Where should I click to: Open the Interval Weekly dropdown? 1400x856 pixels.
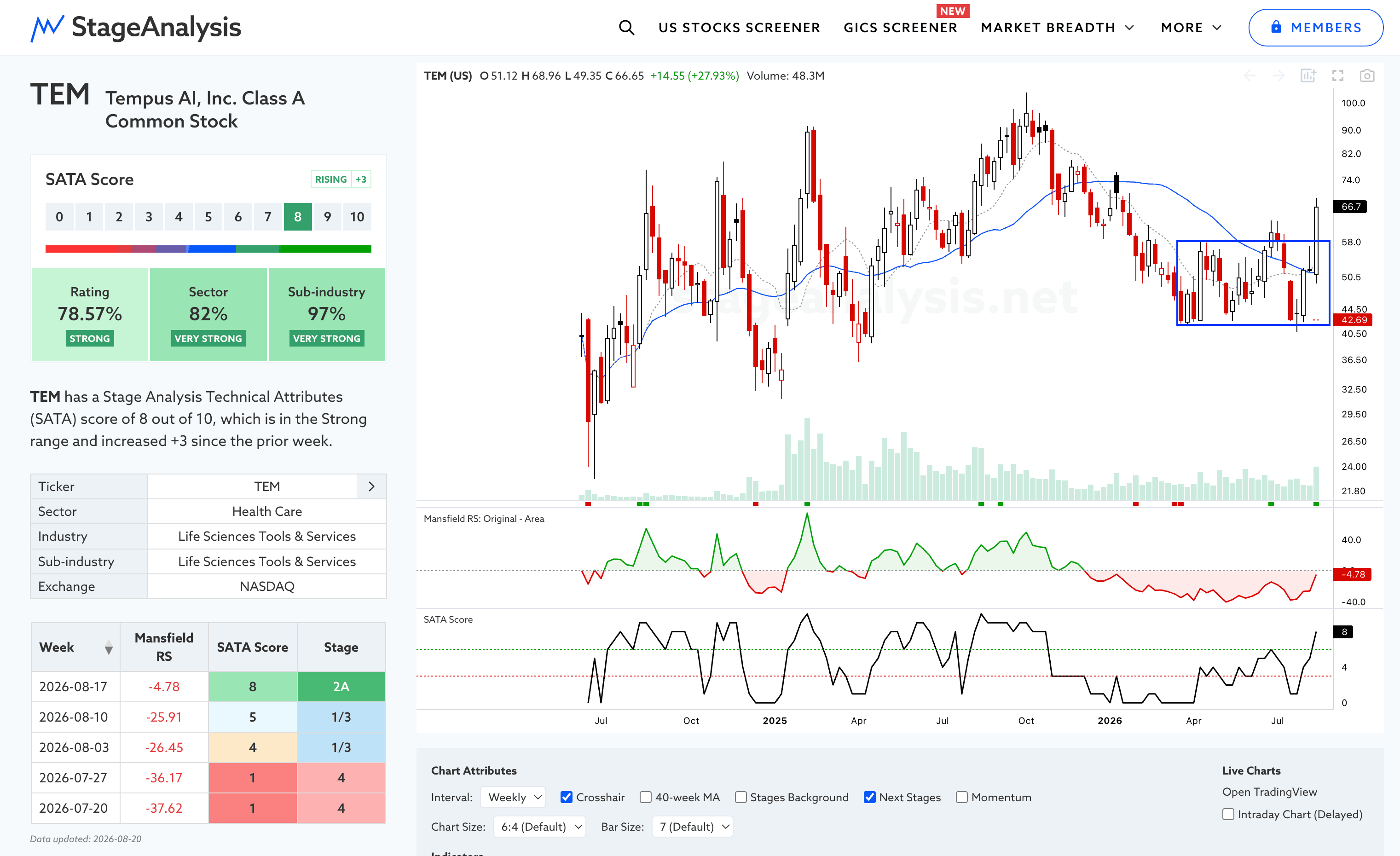click(x=513, y=798)
